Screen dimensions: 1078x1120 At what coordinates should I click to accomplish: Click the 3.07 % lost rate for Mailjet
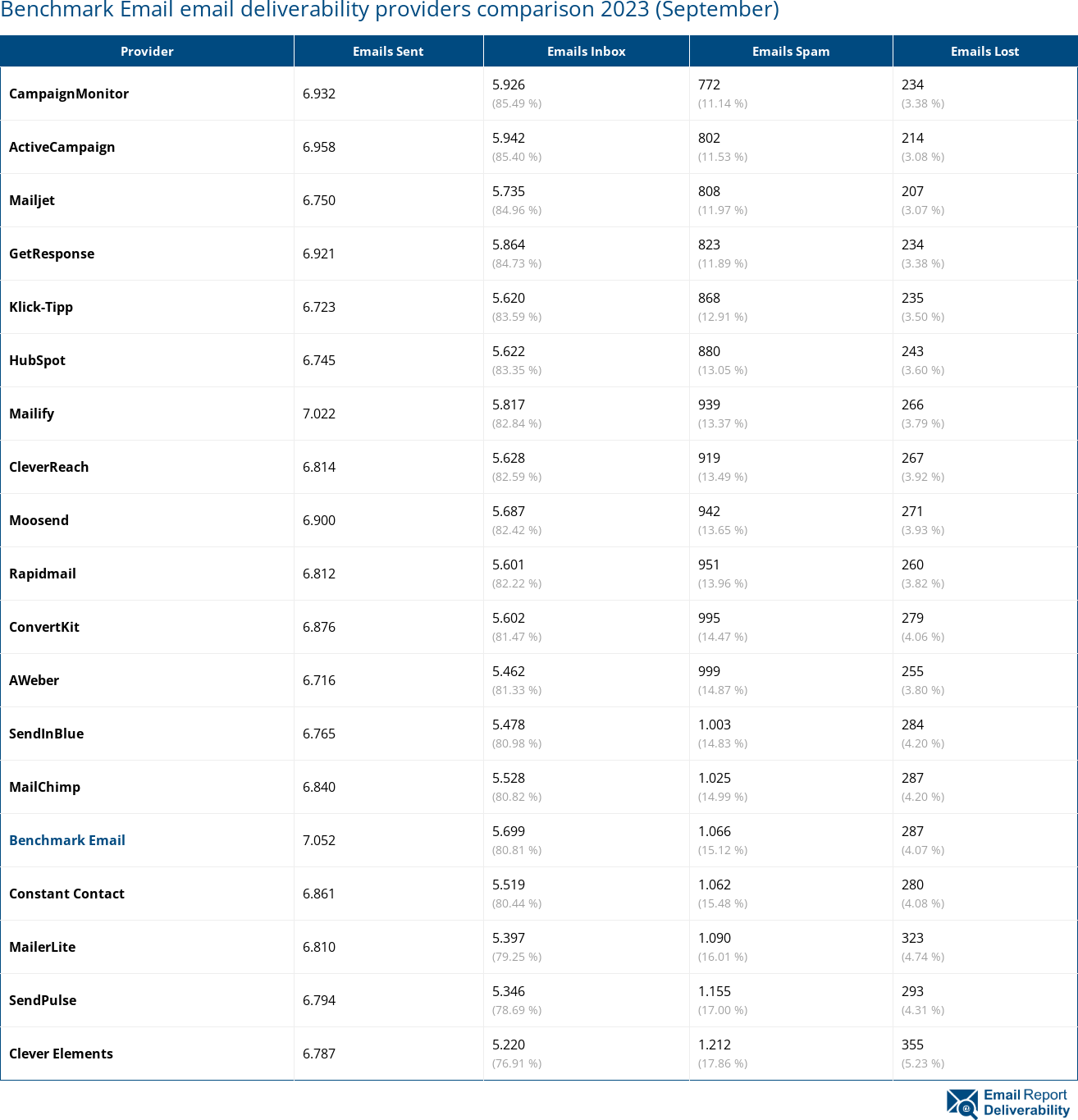tap(923, 210)
